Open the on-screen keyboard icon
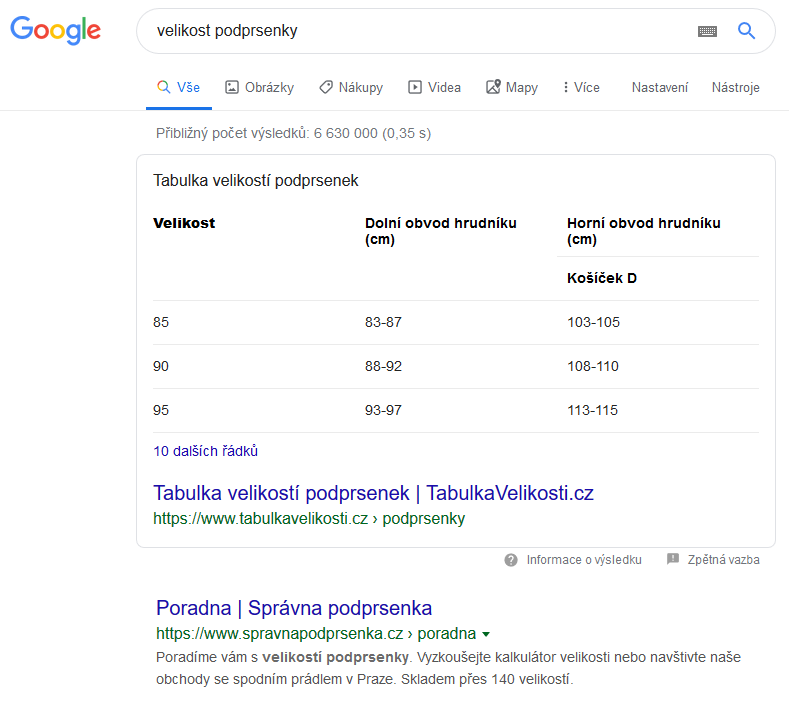Viewport: 789px width, 701px height. click(x=707, y=32)
